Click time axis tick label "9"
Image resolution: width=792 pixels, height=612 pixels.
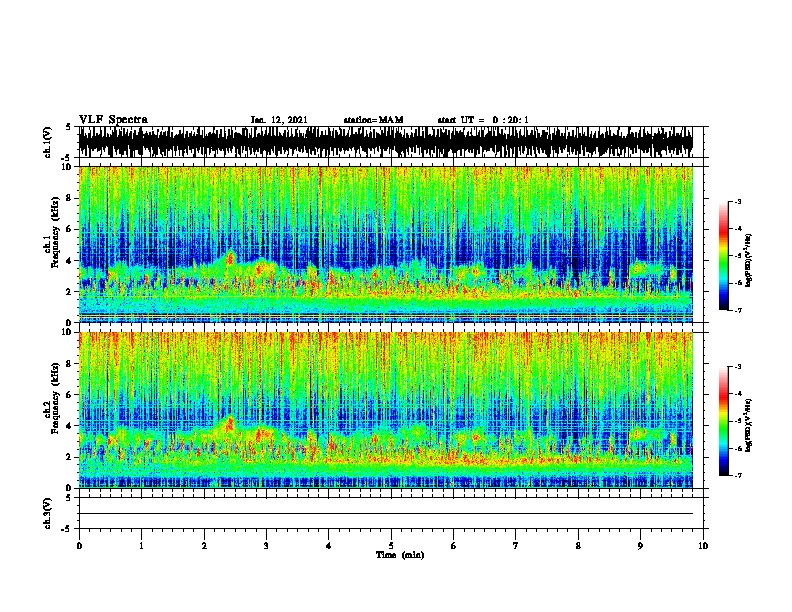click(640, 545)
